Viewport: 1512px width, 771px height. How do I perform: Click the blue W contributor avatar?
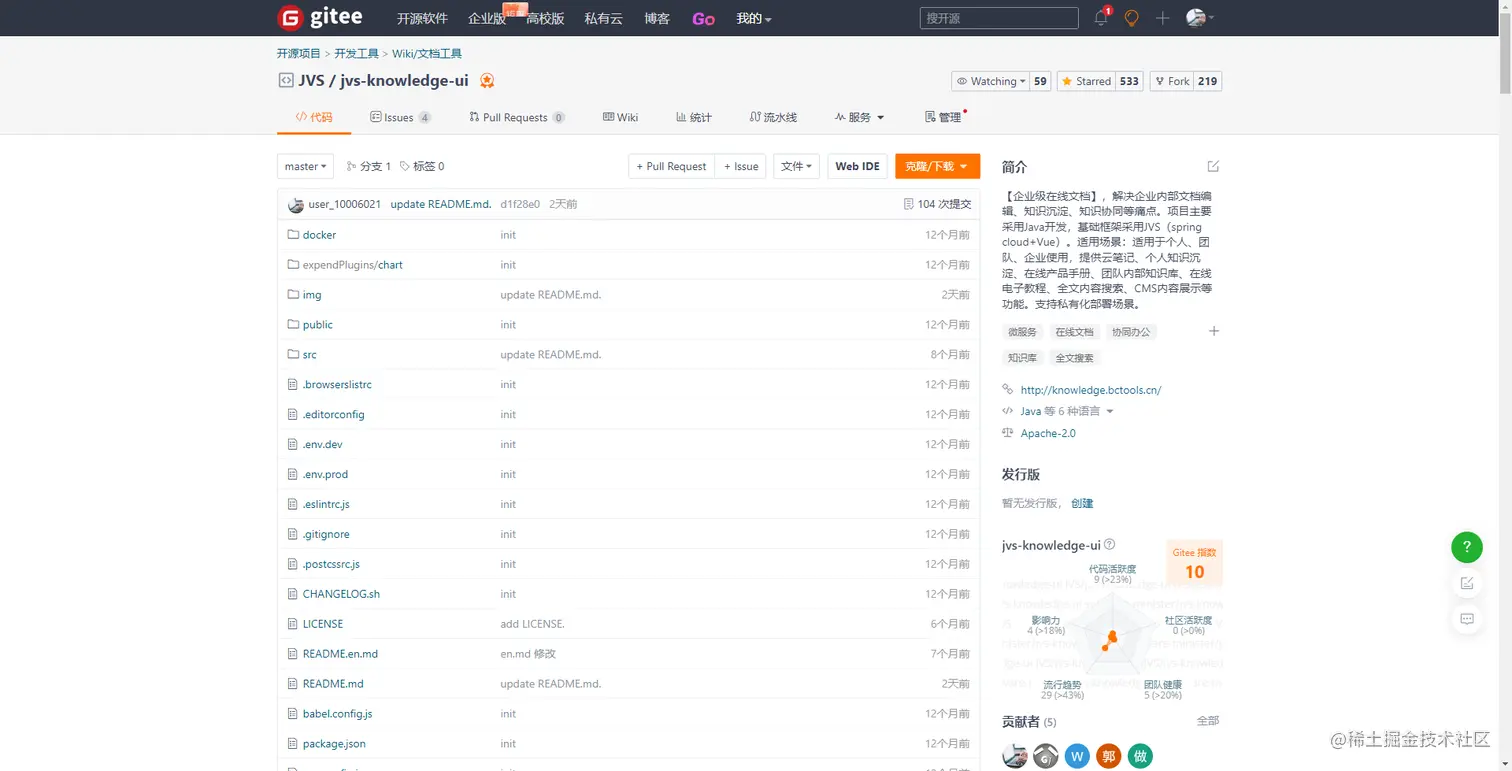[1077, 756]
